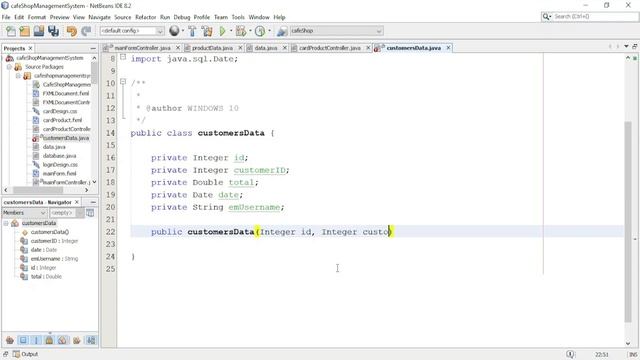The height and width of the screenshot is (360, 640).
Task: Switch to mainFormController.java tab
Action: tap(142, 48)
